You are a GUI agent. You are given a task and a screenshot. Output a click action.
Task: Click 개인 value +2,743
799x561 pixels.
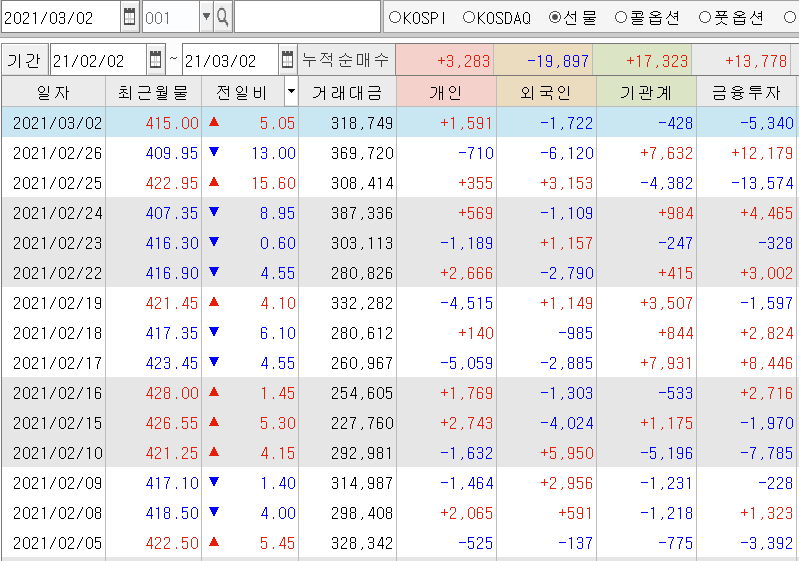coord(467,423)
